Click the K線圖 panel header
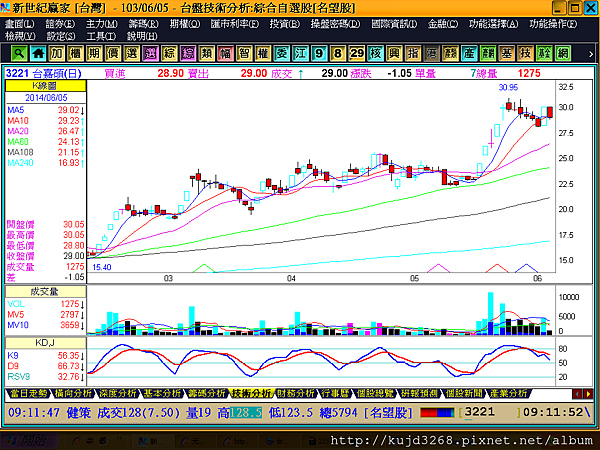600x450 pixels. 46,86
